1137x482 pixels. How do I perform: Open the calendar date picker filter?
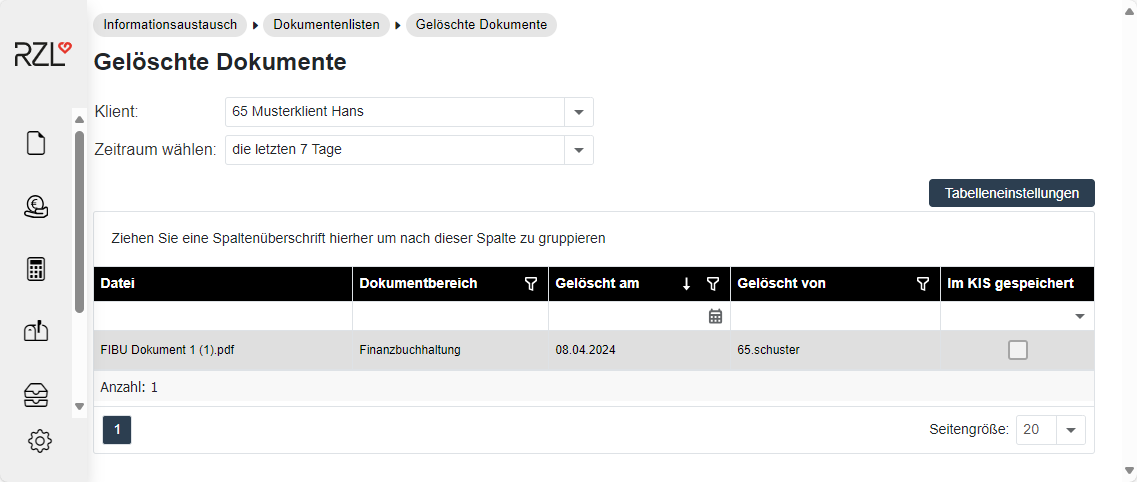tap(715, 316)
